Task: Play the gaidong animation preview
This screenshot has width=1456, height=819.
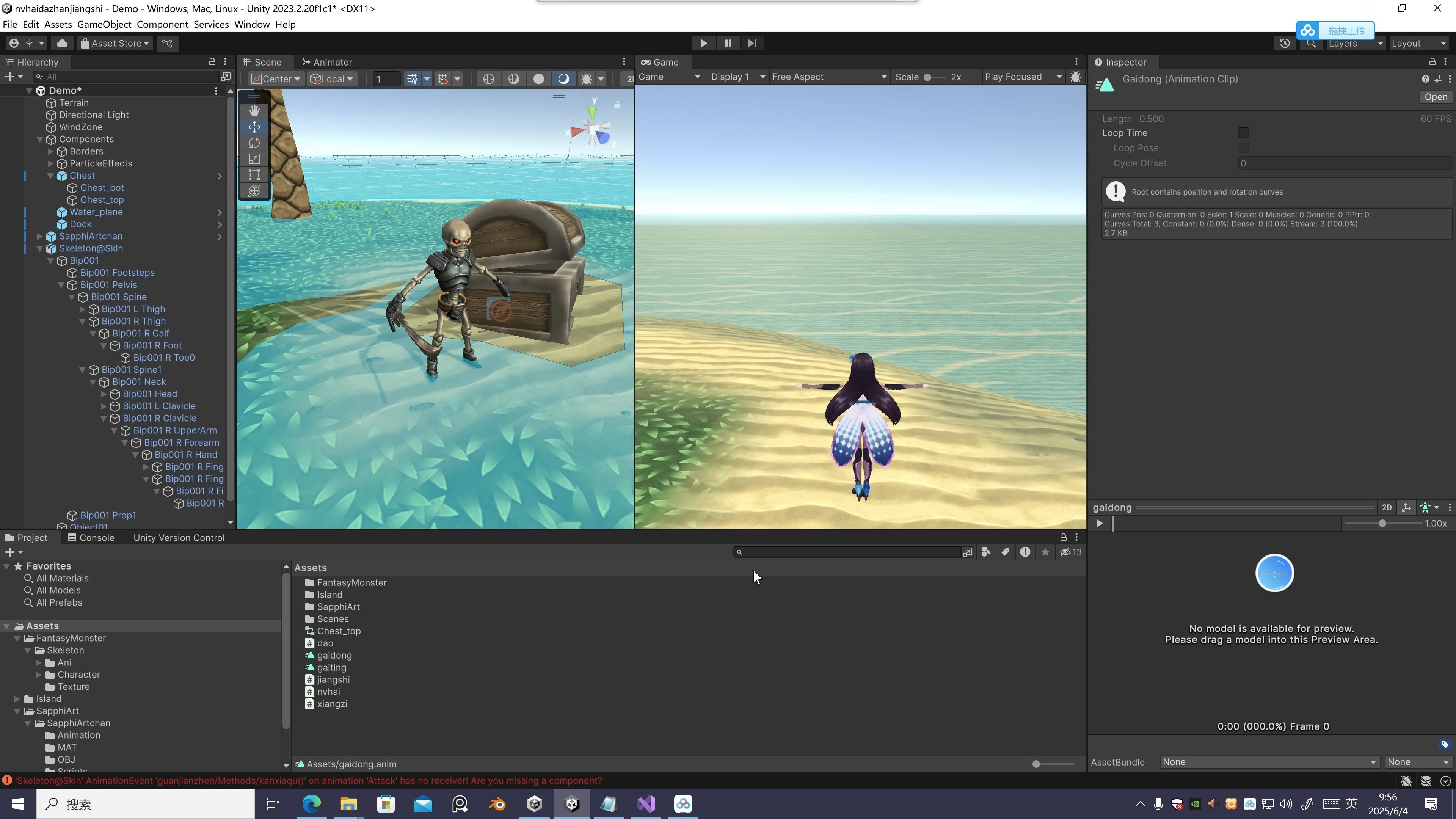Action: (x=1099, y=523)
